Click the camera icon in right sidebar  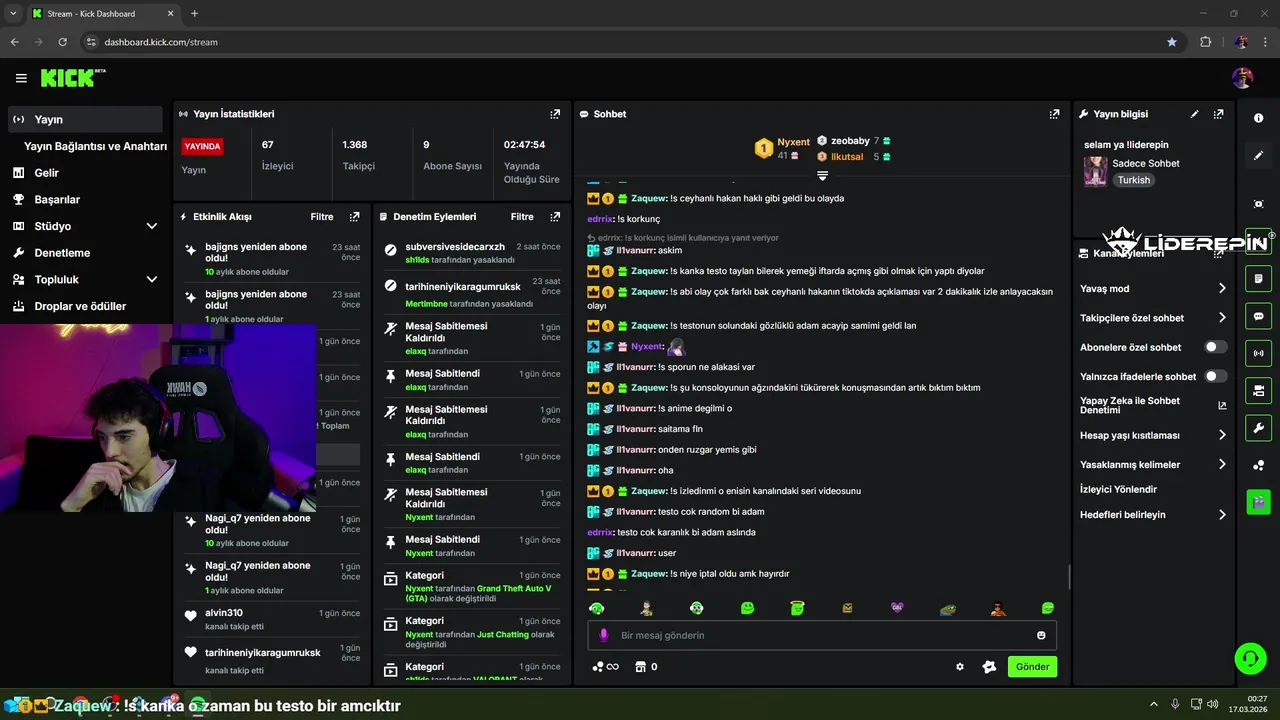click(x=1258, y=390)
